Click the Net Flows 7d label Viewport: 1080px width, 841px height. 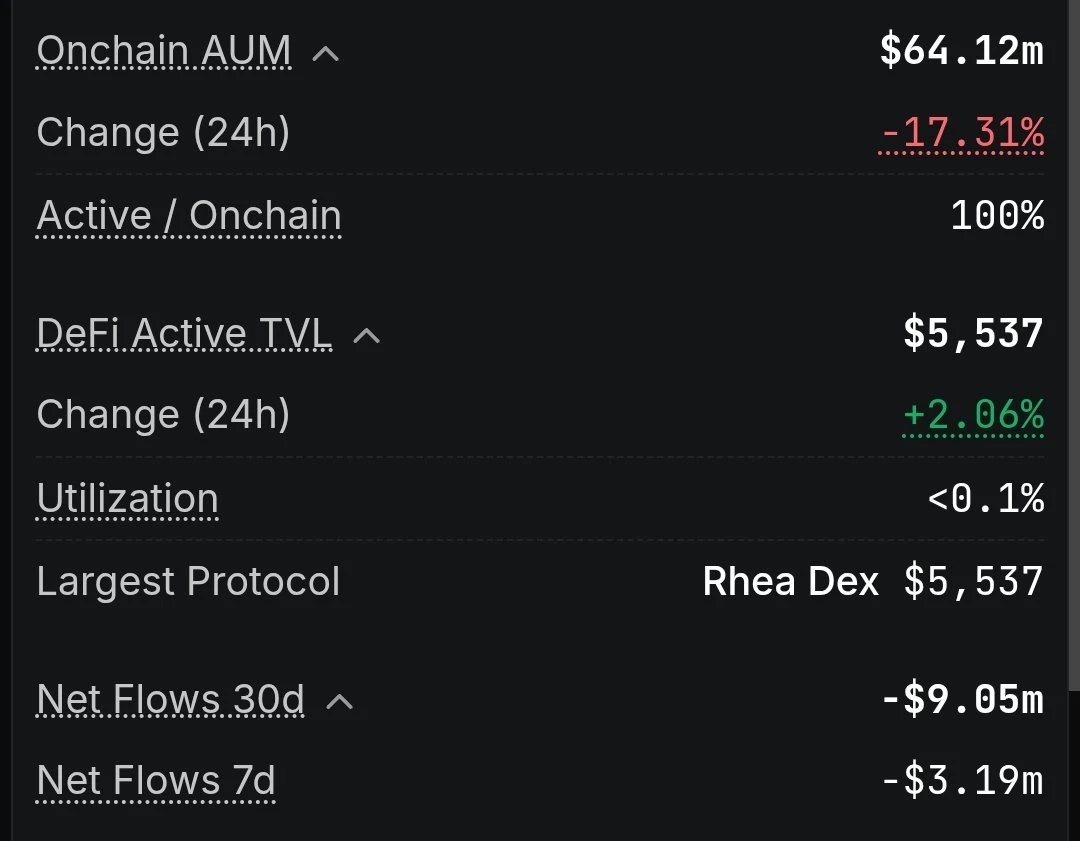pyautogui.click(x=156, y=780)
